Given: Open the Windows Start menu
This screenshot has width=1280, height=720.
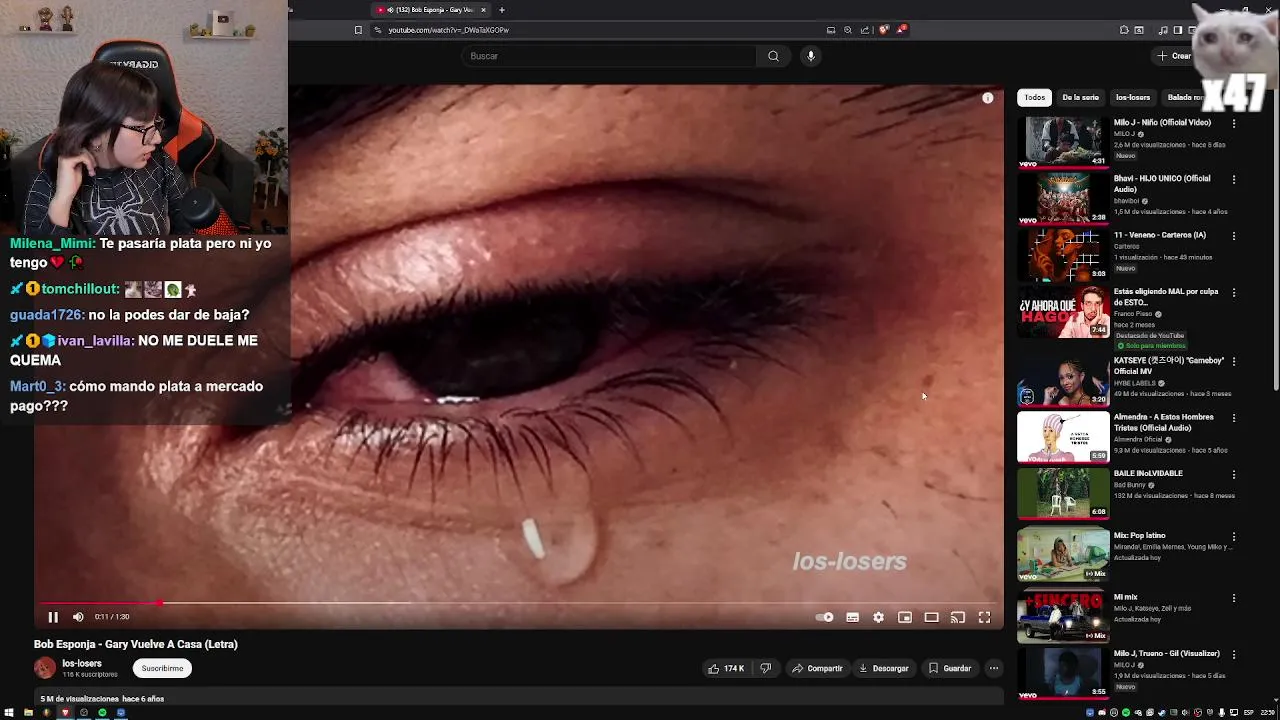Looking at the screenshot, I should click(9, 713).
